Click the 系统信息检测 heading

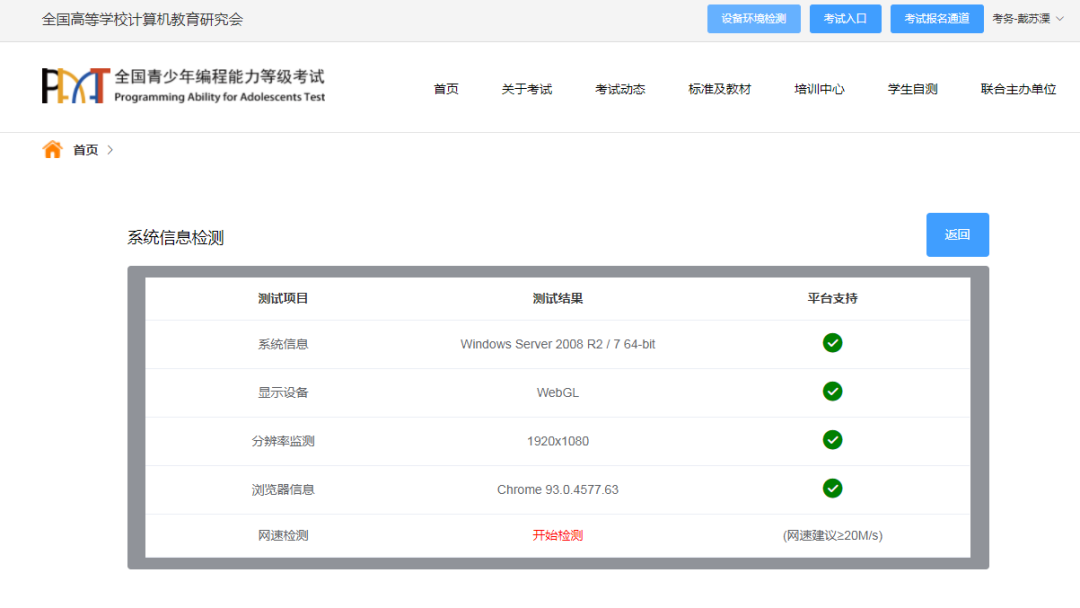pyautogui.click(x=176, y=238)
